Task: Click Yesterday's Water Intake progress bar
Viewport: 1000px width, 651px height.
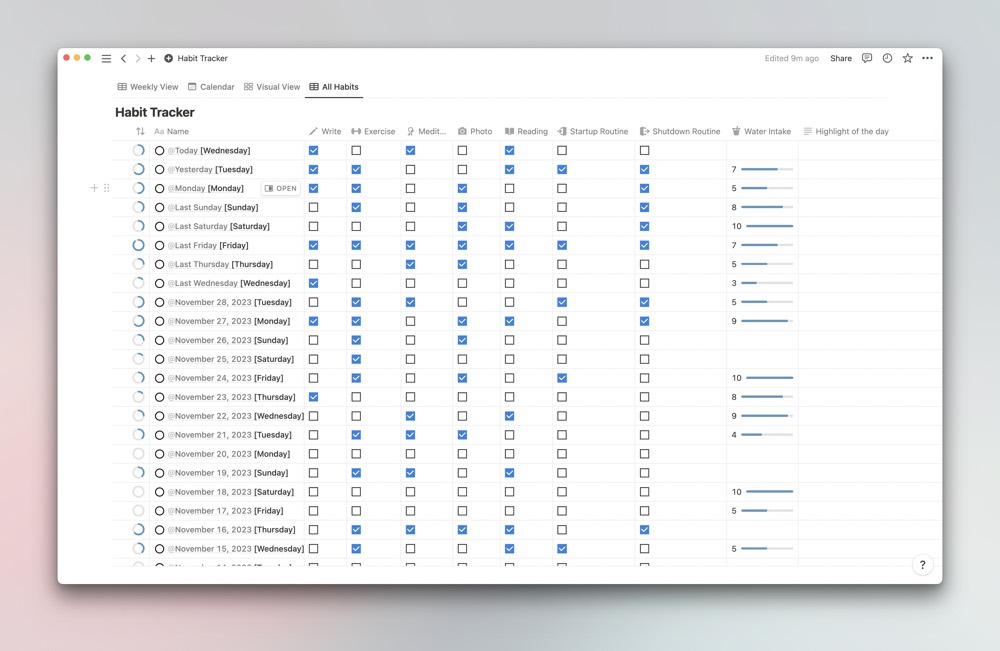Action: [765, 169]
